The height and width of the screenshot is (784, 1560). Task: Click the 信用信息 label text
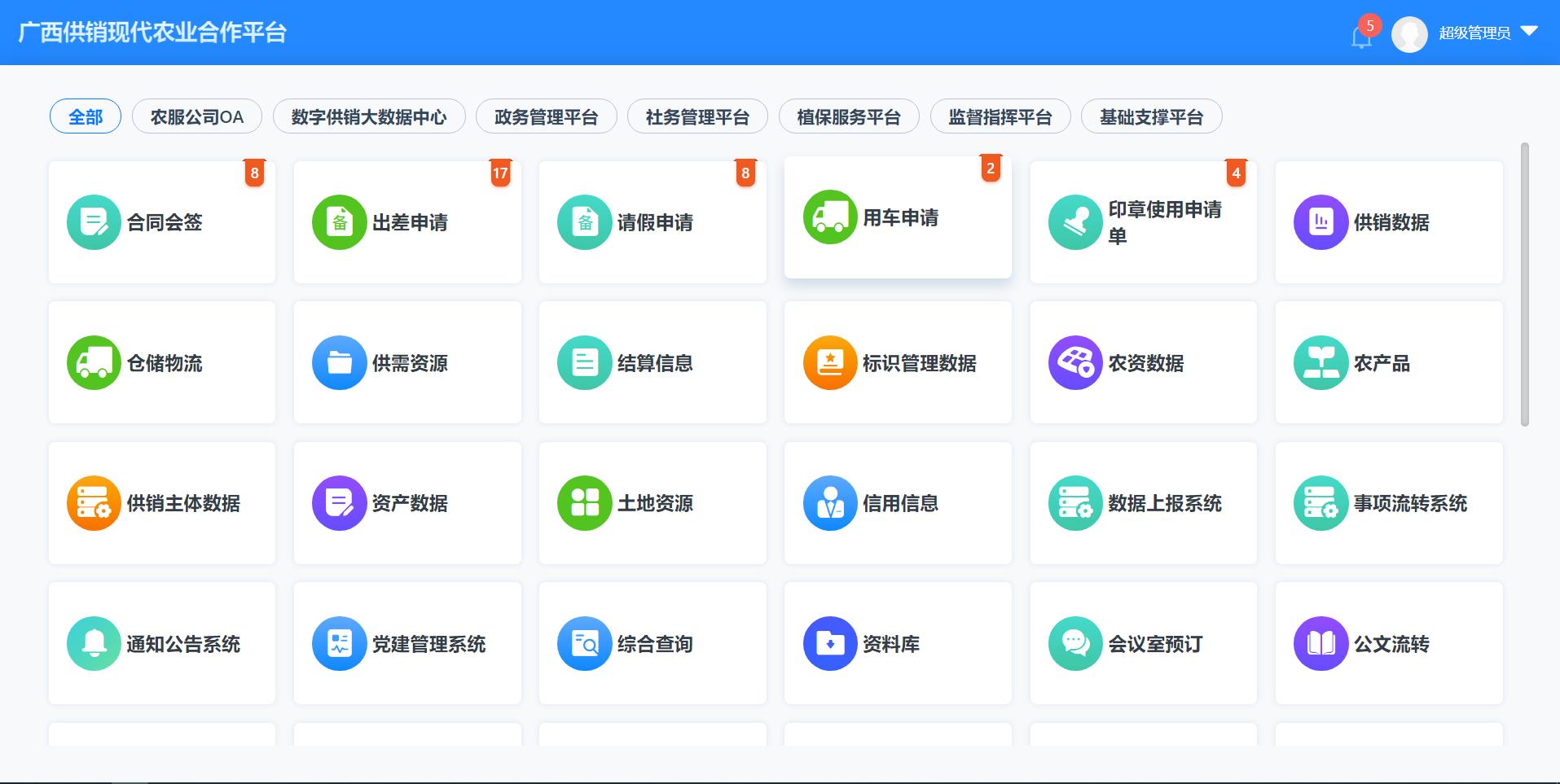click(x=900, y=503)
